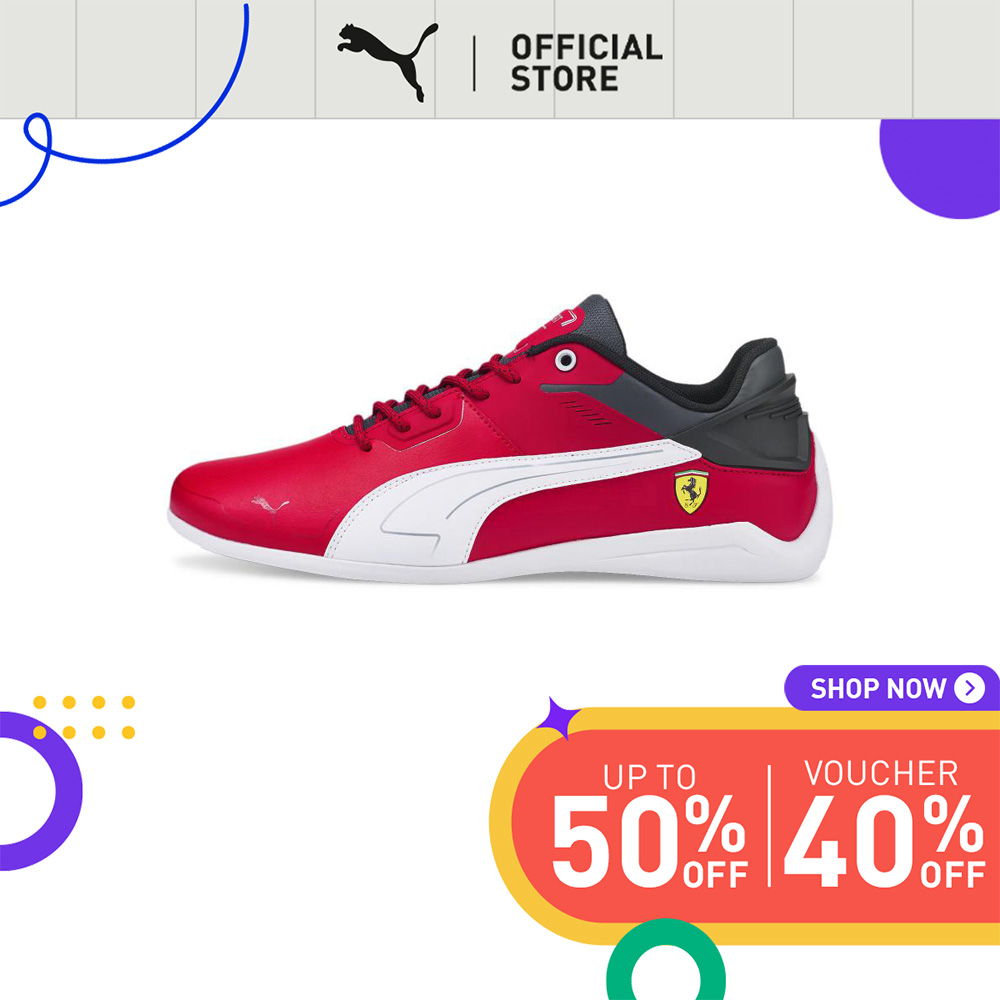1000x1000 pixels.
Task: Click the OFFICIAL STORE text
Action: click(x=586, y=62)
